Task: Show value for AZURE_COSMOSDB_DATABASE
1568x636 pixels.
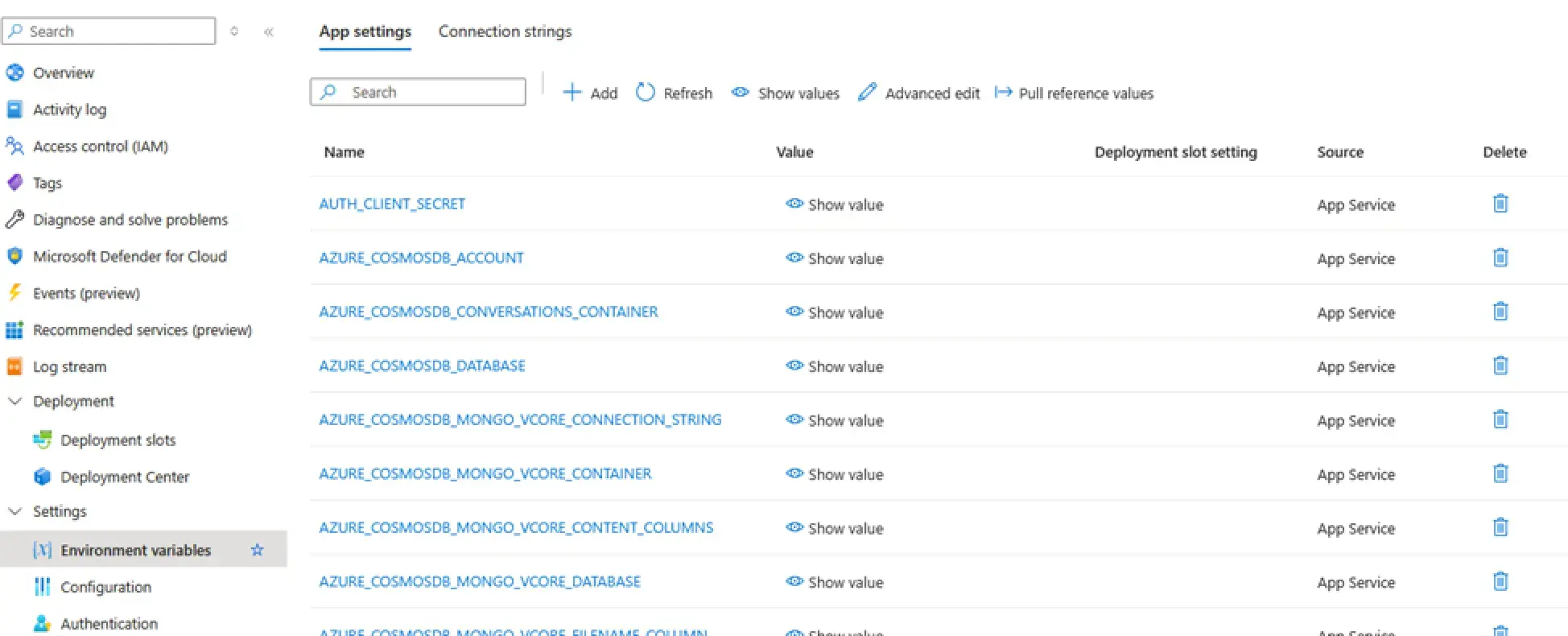Action: (835, 366)
